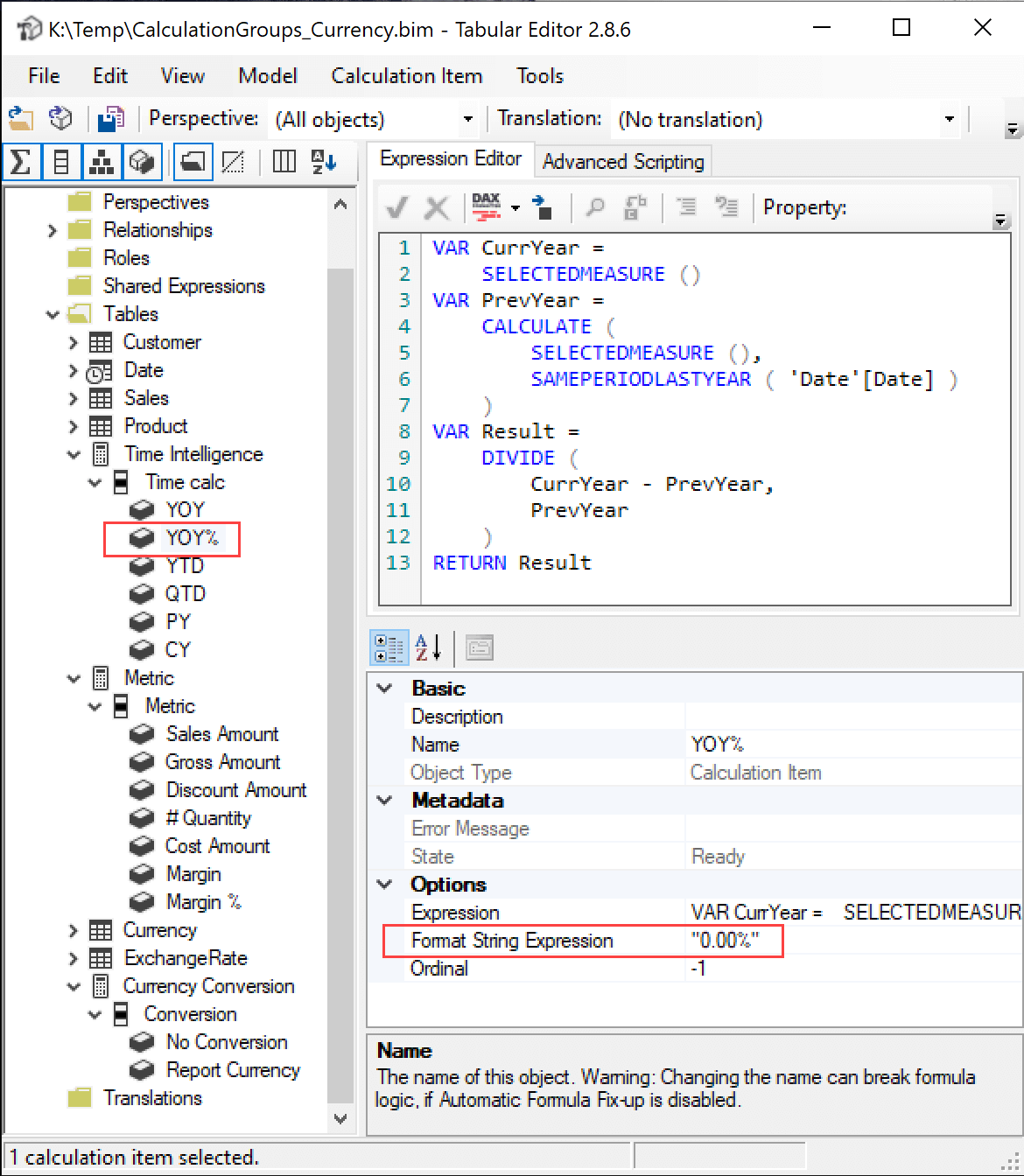Open the main toolbar overflow arrow
The width and height of the screenshot is (1024, 1176).
click(x=1013, y=130)
